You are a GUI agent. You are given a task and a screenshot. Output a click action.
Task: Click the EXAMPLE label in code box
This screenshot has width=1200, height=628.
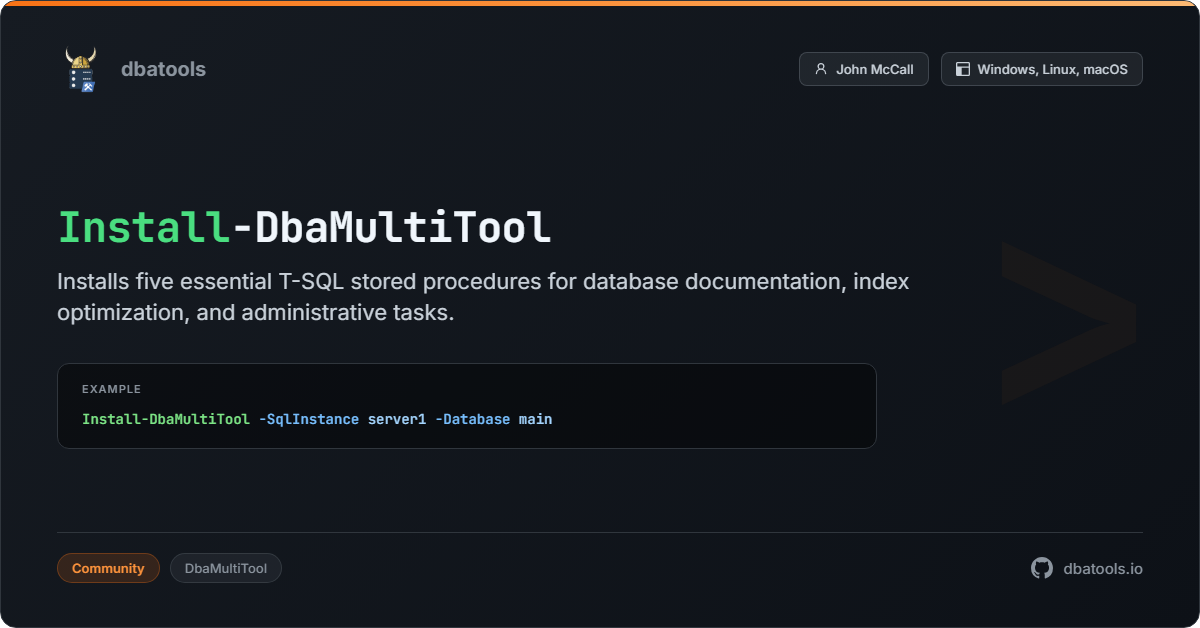(x=111, y=389)
